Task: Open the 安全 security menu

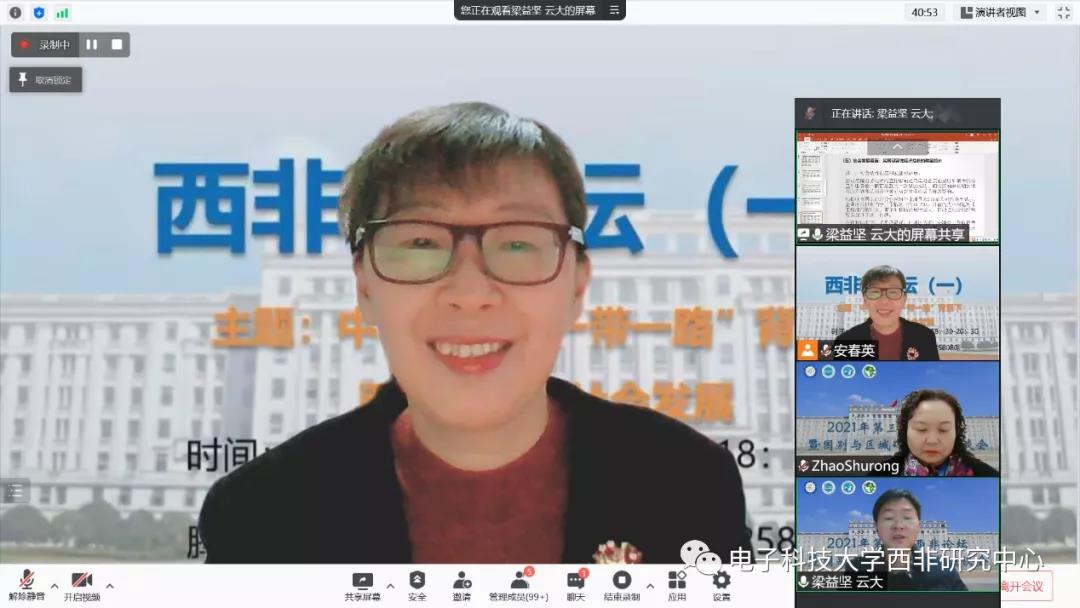Action: click(x=417, y=586)
